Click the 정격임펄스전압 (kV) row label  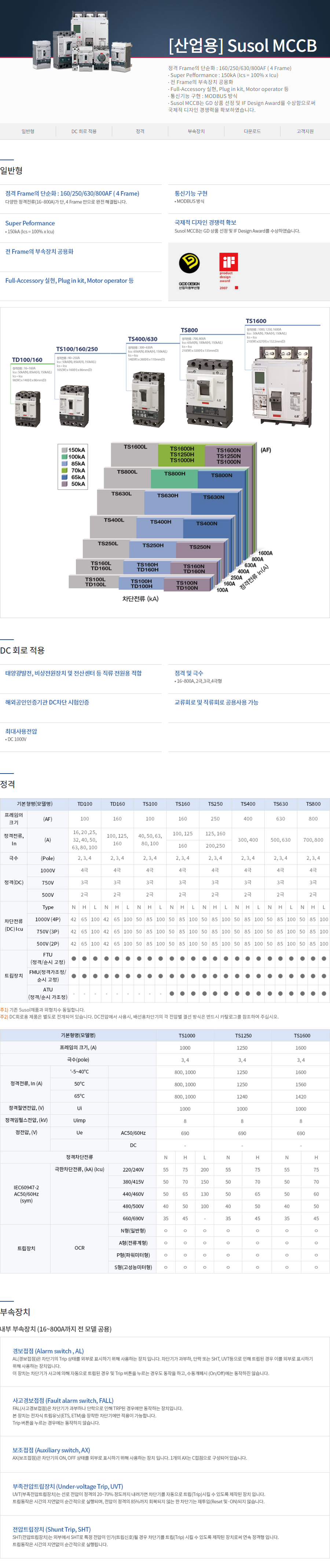pyautogui.click(x=26, y=1120)
